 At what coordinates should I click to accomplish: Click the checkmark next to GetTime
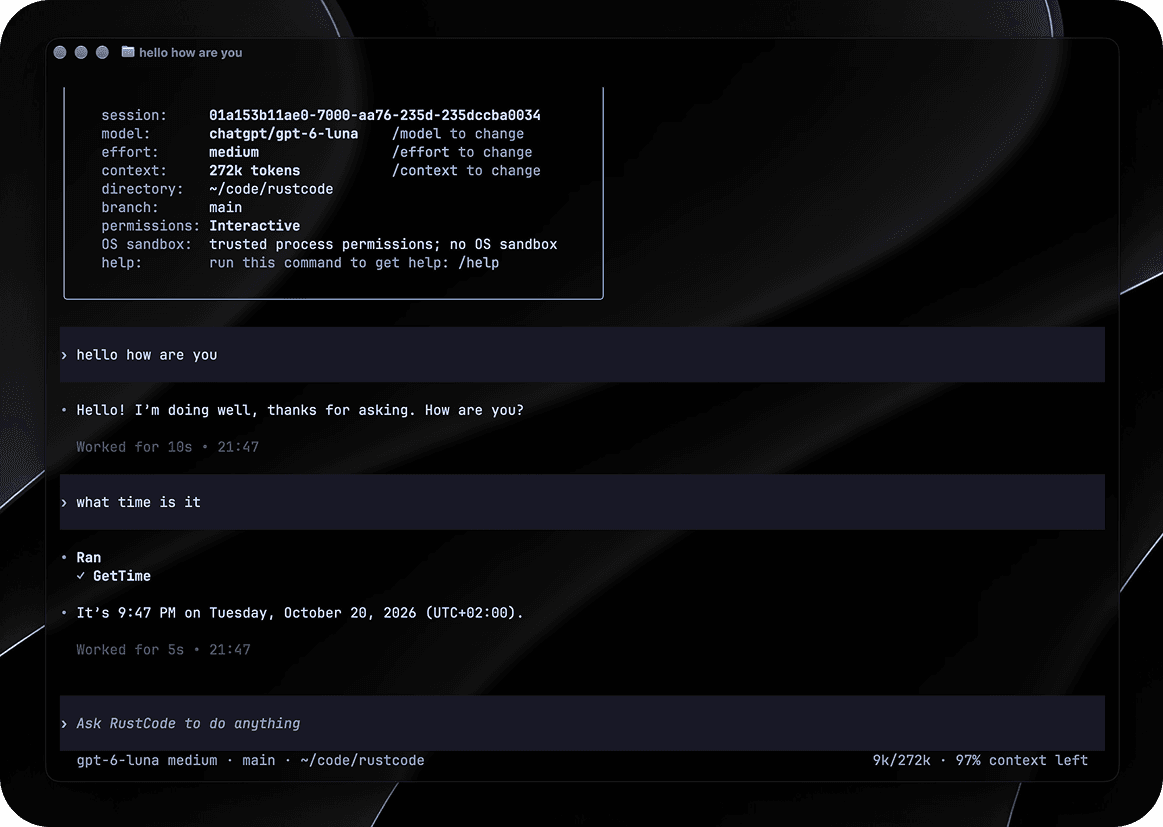pos(81,576)
